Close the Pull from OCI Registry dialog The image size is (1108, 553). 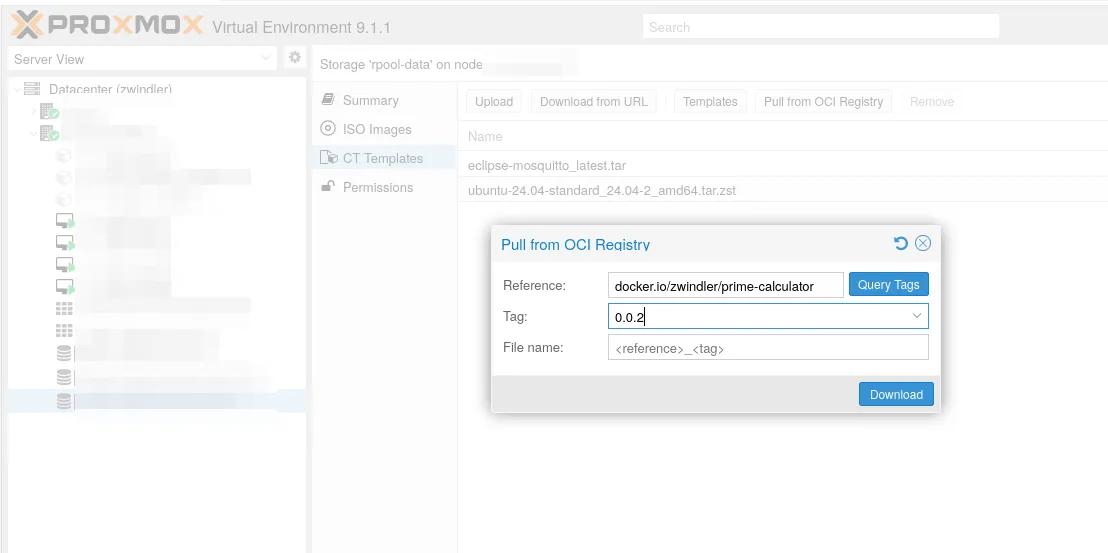point(923,243)
